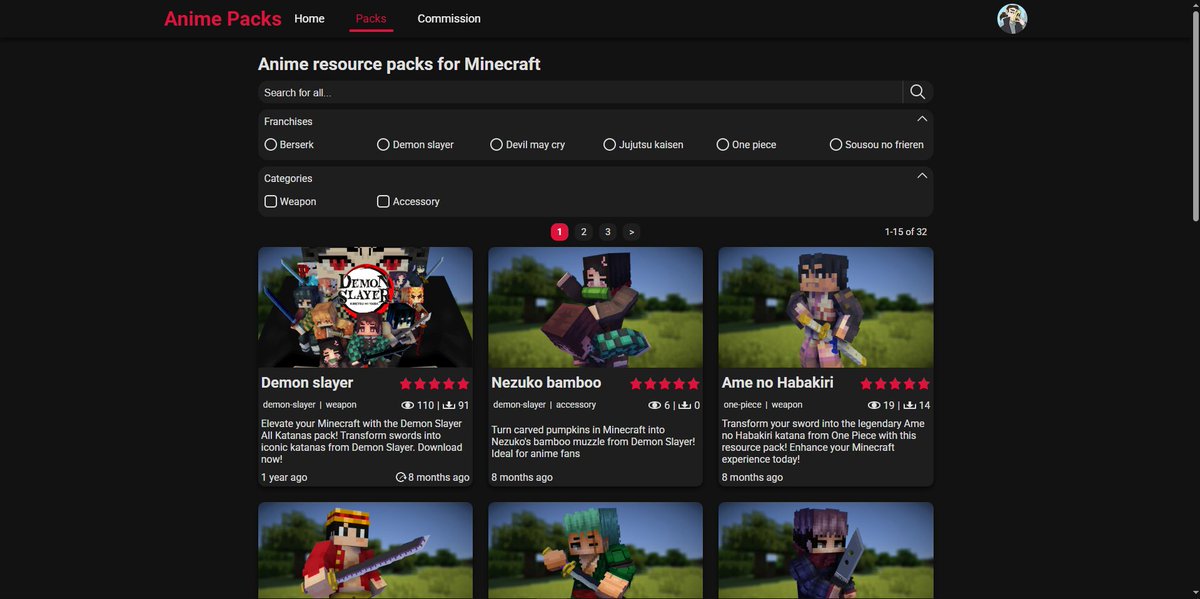Click the Ame no Habakiri views eye icon
1200x599 pixels.
point(875,405)
